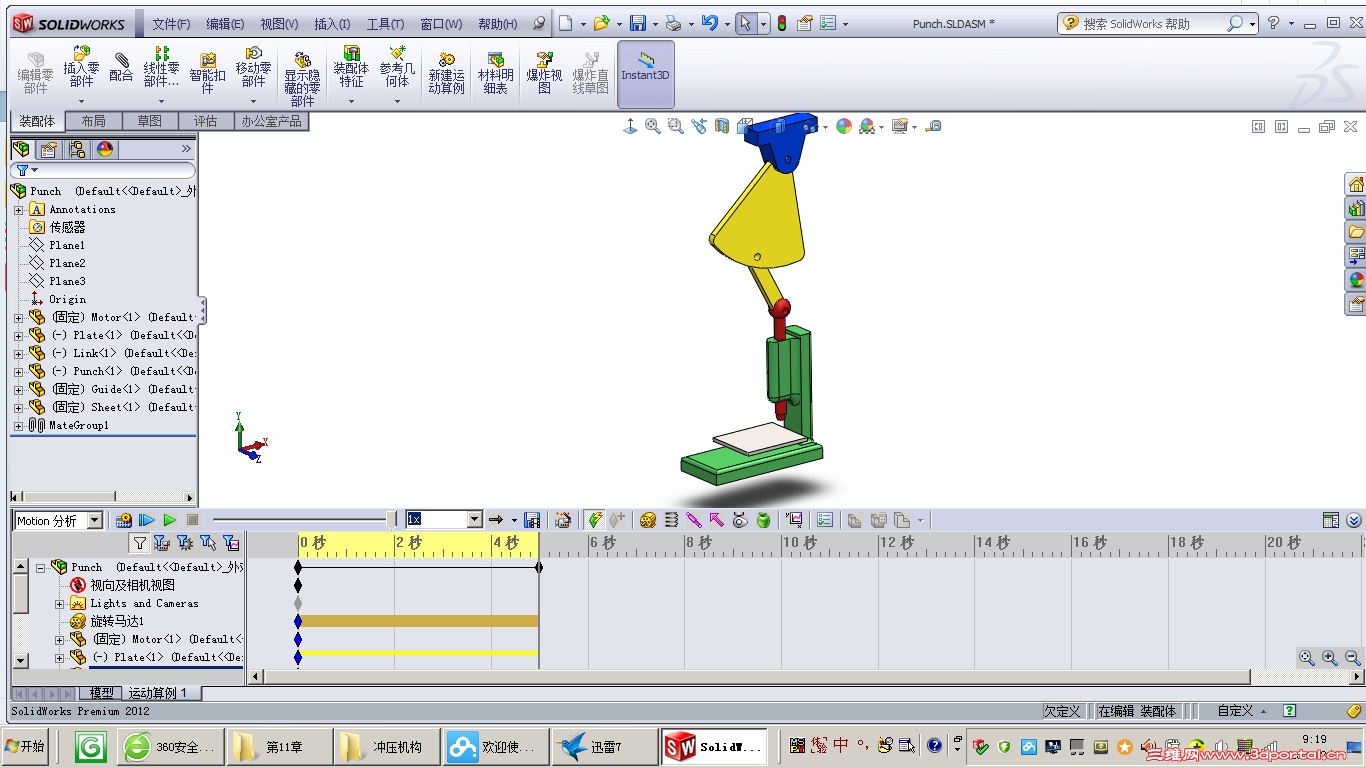Image resolution: width=1366 pixels, height=768 pixels.
Task: Select the 配合 (Mate) tool
Action: [121, 68]
